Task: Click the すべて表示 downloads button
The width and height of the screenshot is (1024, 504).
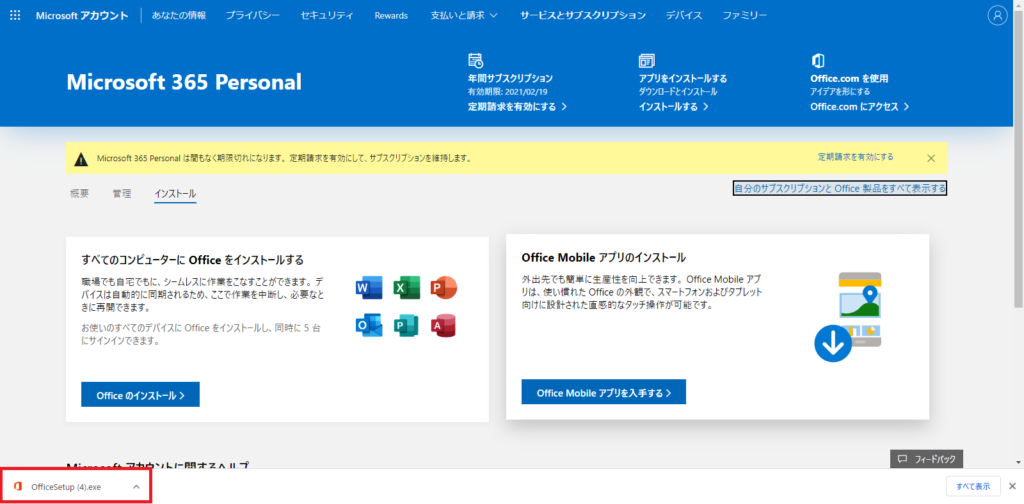Action: pos(973,486)
